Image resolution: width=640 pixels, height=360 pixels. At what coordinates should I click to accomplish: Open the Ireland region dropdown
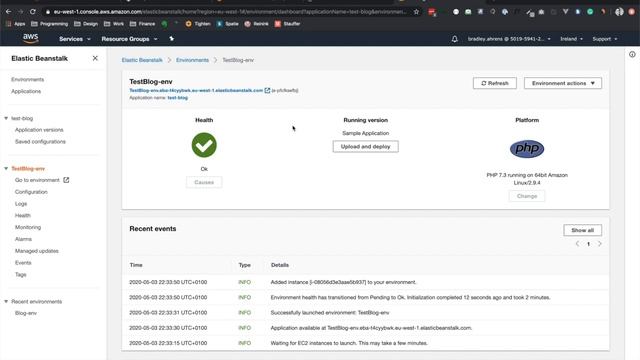click(571, 39)
